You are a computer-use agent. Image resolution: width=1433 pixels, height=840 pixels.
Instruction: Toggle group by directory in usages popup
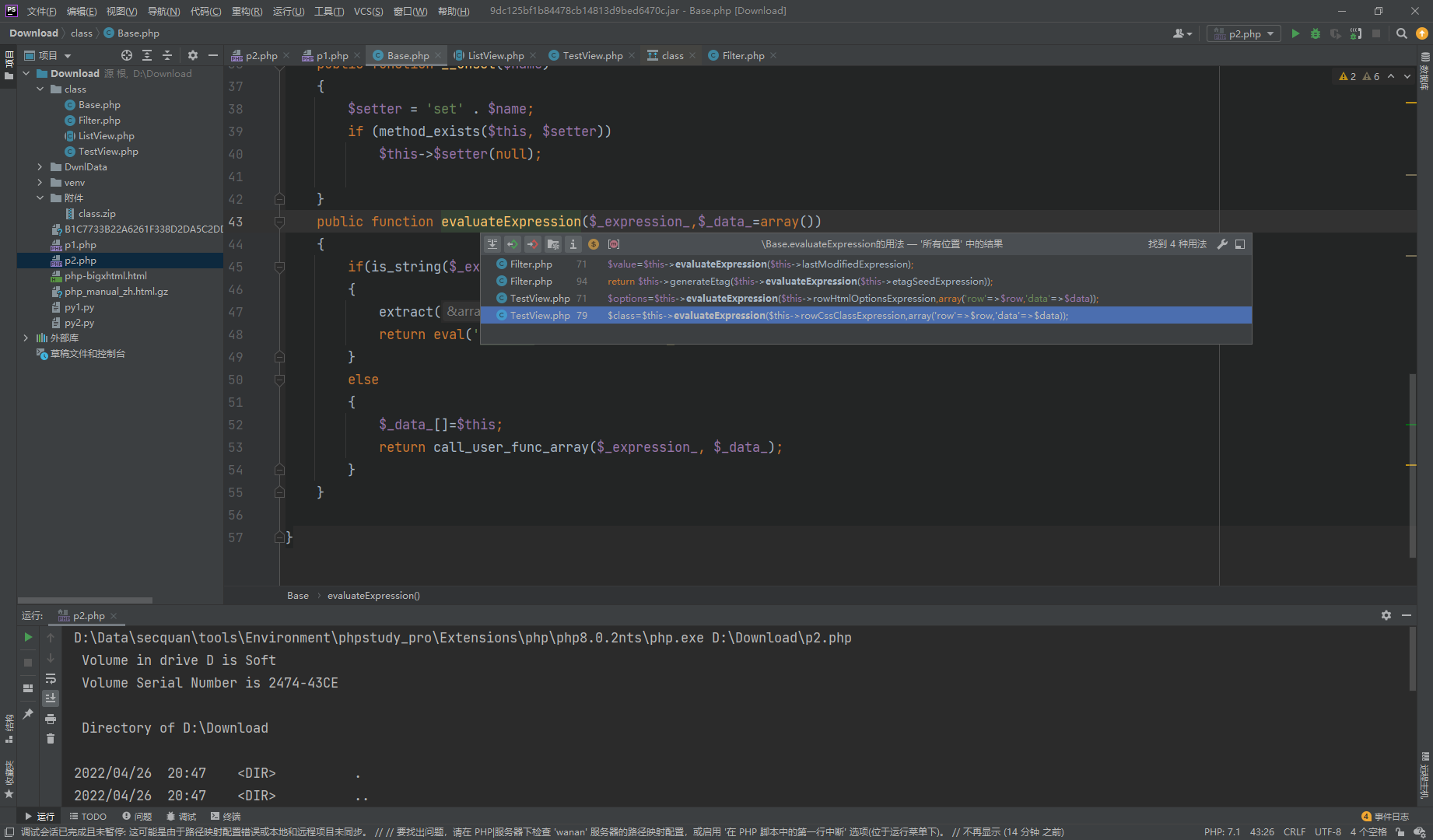[x=553, y=244]
